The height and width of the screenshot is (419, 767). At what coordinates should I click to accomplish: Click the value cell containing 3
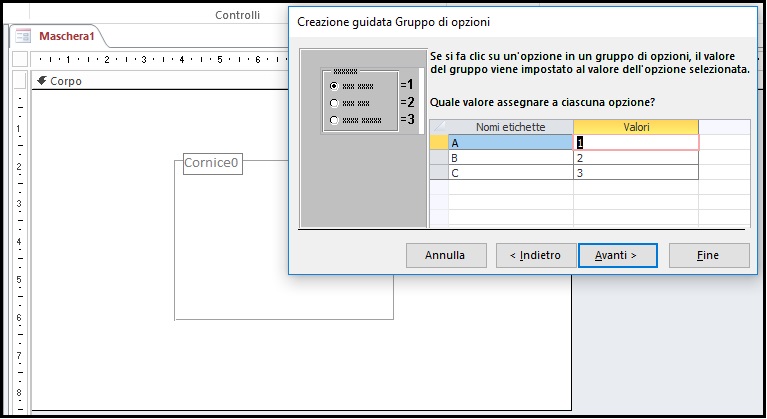pos(636,172)
